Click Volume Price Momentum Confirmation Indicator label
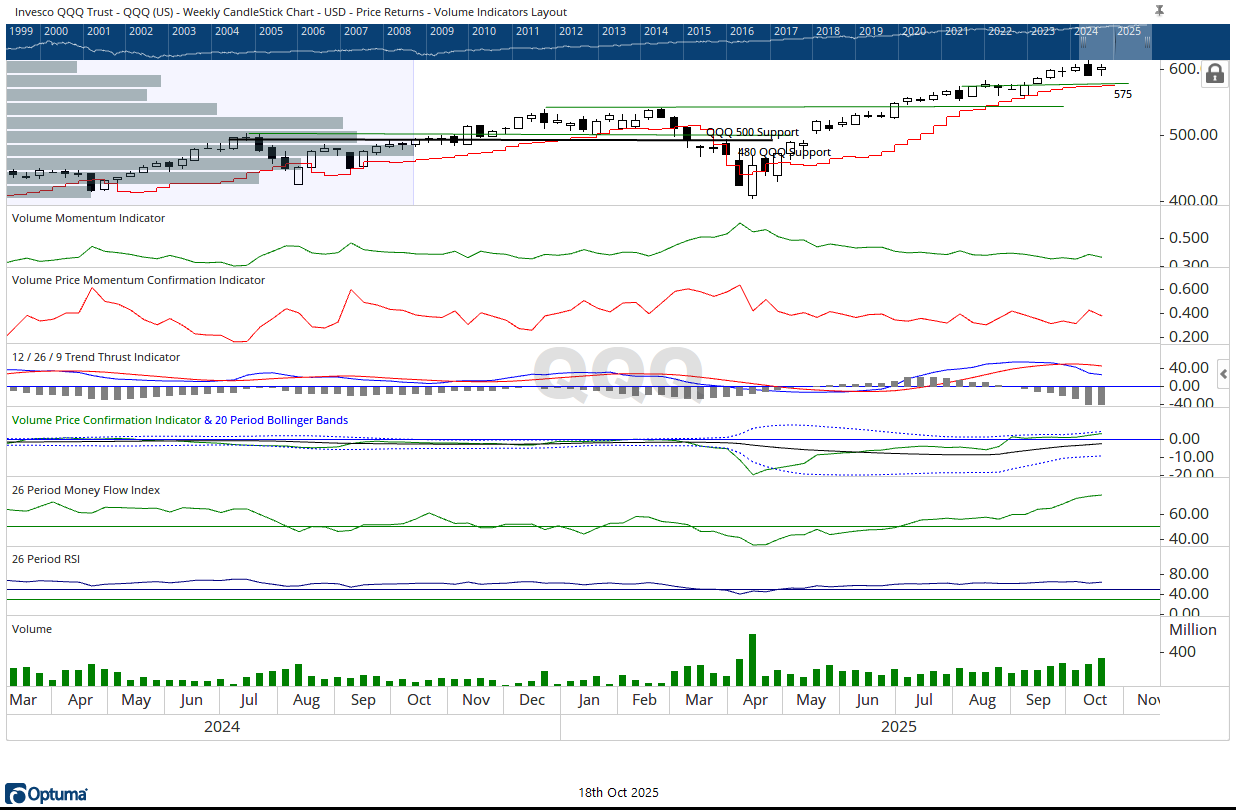The height and width of the screenshot is (810, 1236). 138,280
